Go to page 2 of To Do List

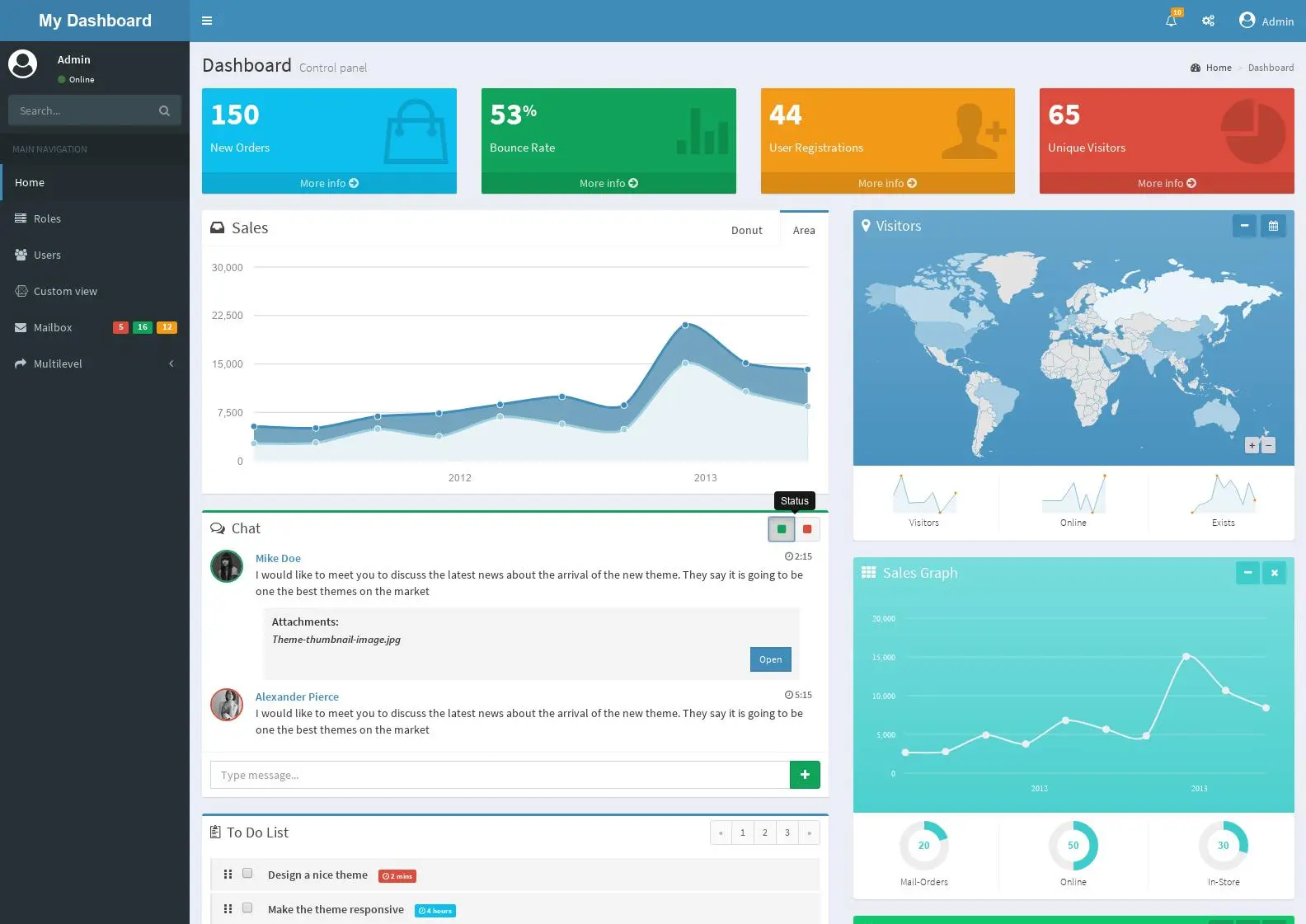click(x=764, y=833)
